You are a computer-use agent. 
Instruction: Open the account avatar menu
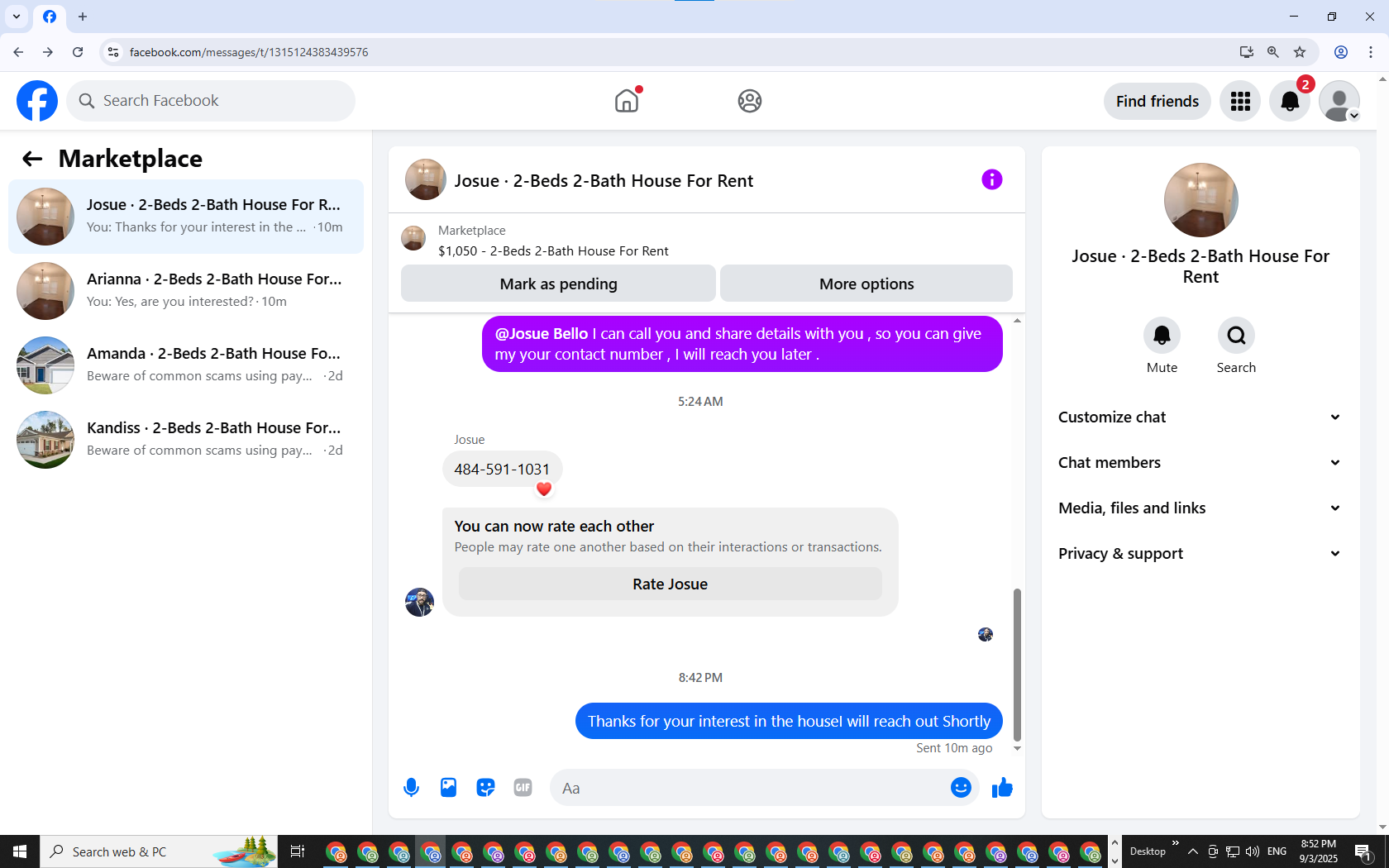coord(1339,101)
